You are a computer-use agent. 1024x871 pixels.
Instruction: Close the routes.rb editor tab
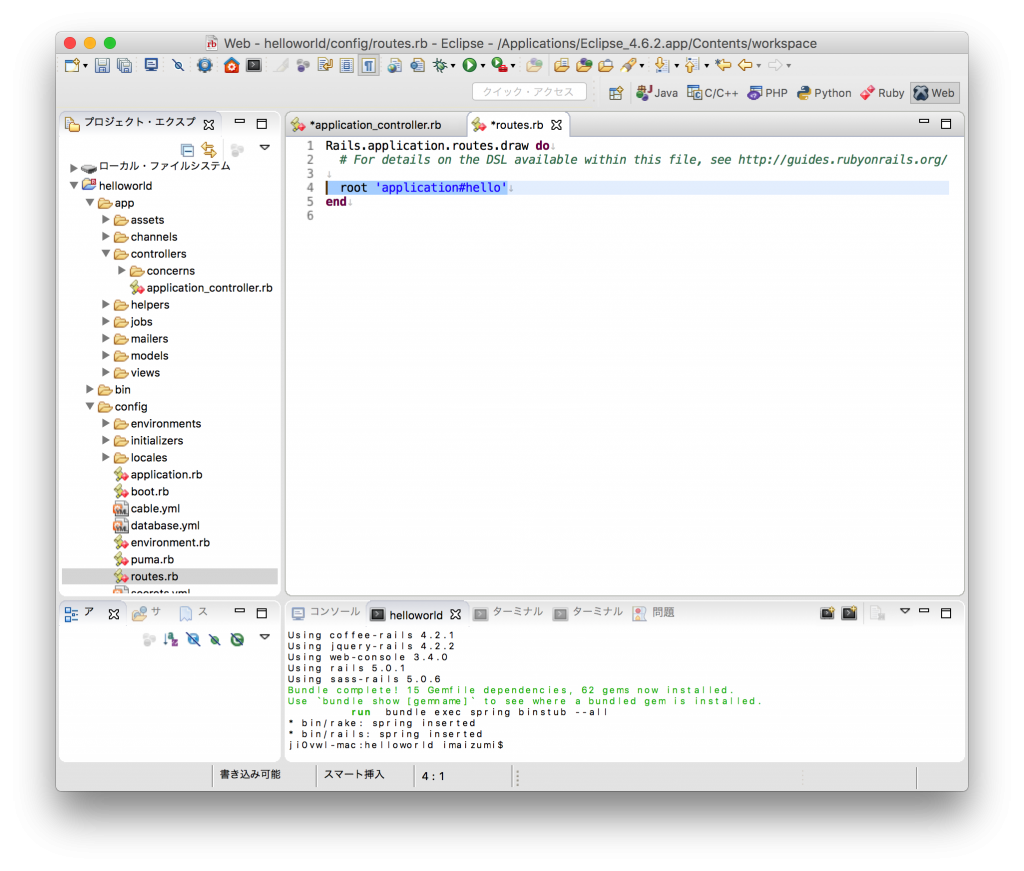tap(556, 125)
